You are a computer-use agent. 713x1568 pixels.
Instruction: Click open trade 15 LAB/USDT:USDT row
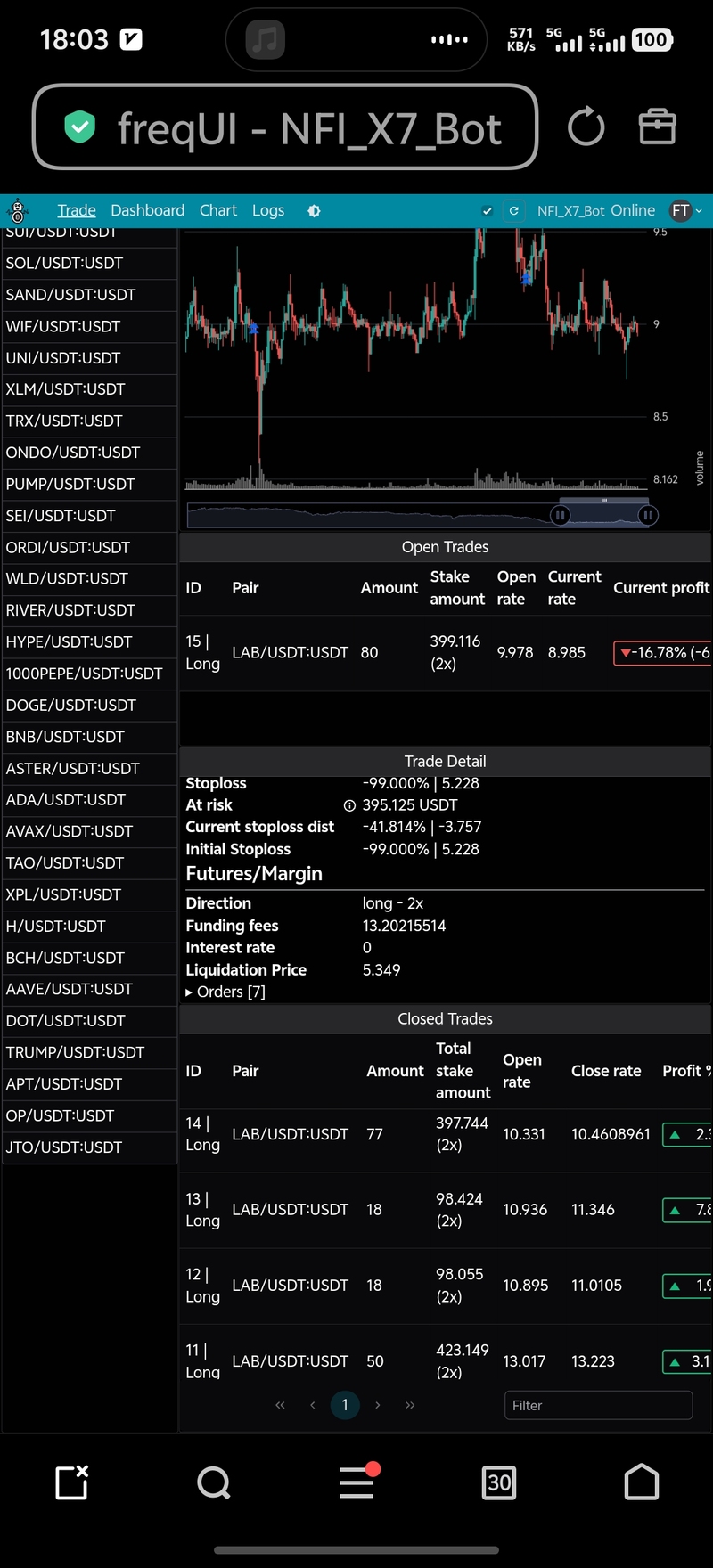click(x=446, y=652)
